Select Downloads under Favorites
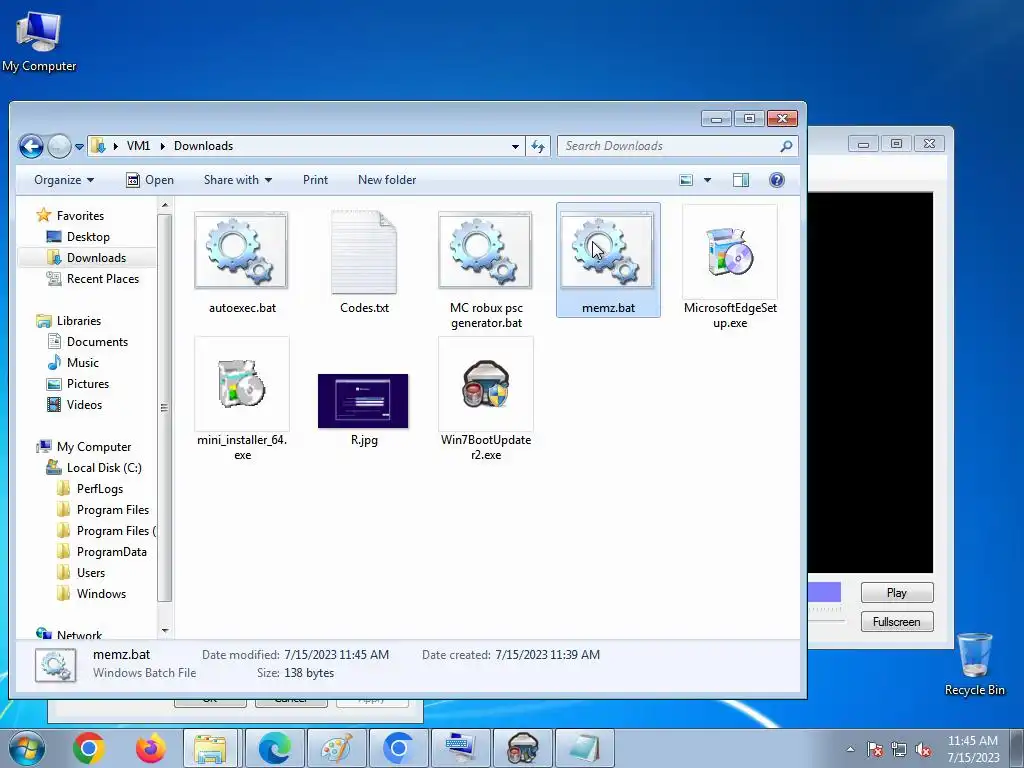Screen dimensions: 1024x768 point(88,257)
